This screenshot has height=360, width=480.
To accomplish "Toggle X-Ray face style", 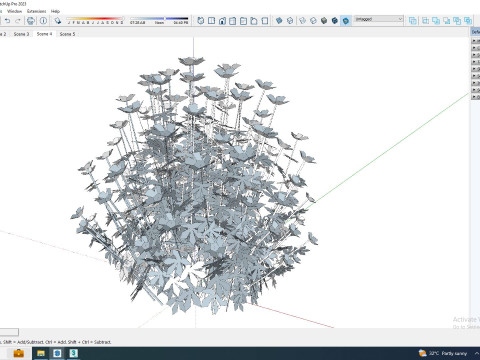I will pos(279,21).
